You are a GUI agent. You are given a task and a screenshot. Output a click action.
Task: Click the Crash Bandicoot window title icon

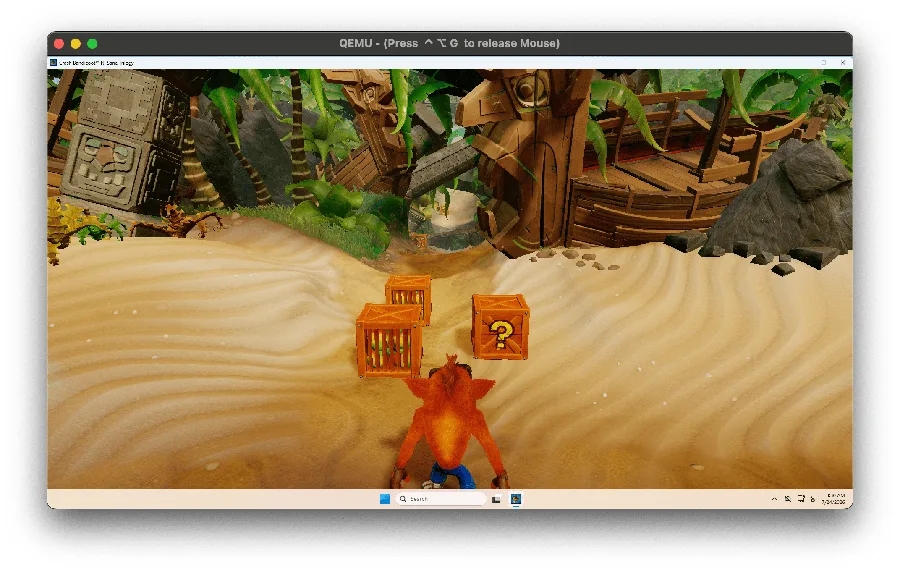tap(53, 63)
